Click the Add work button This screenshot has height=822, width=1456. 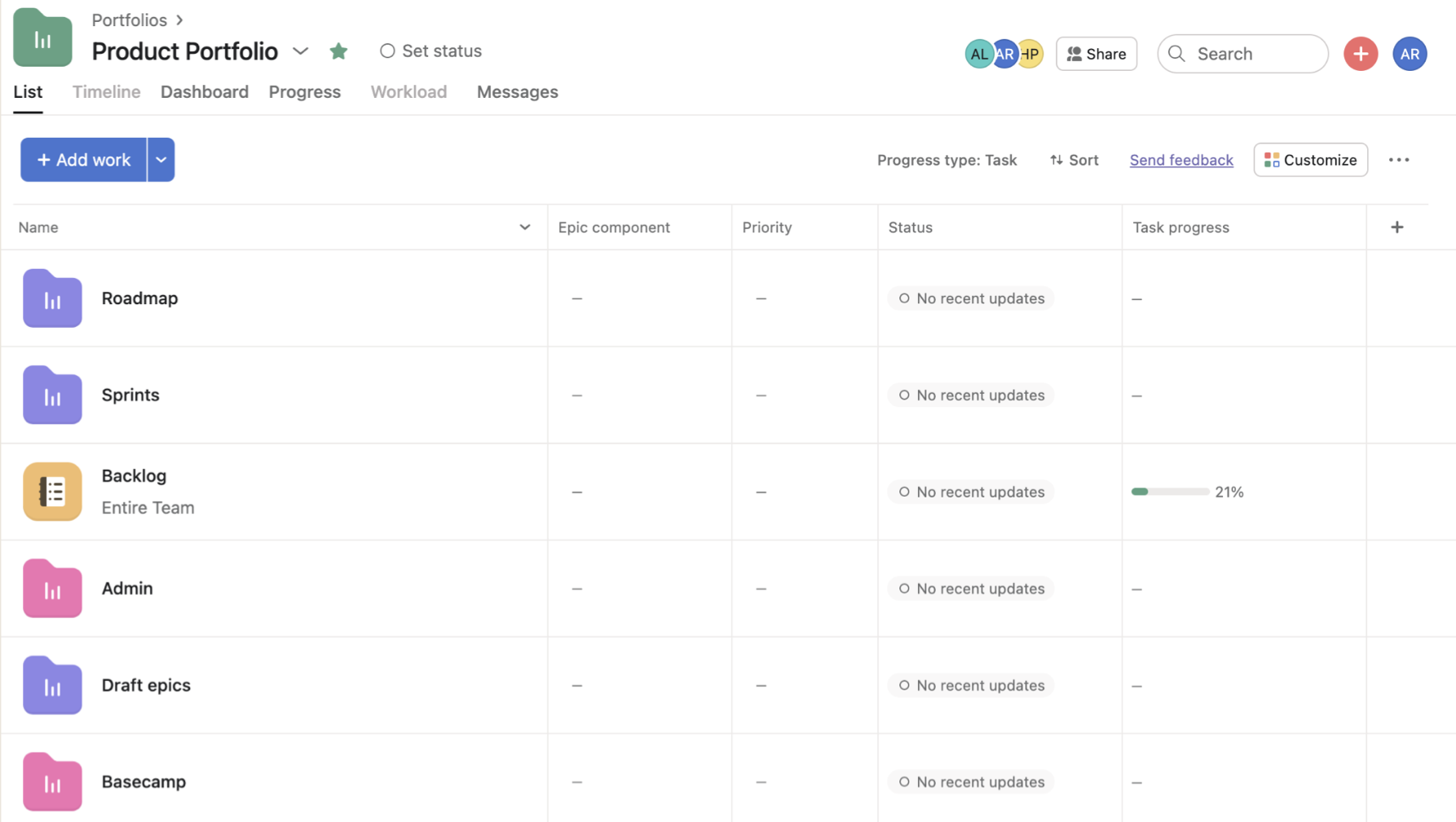coord(83,160)
